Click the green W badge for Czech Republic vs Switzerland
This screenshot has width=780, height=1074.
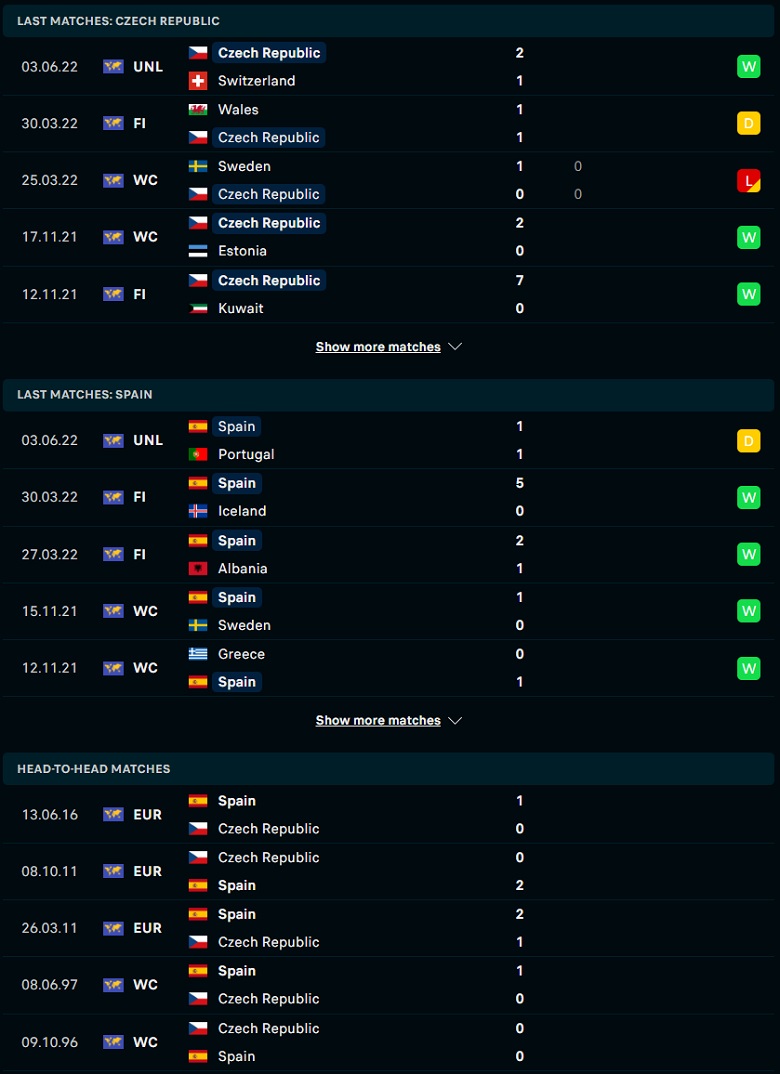tap(748, 66)
